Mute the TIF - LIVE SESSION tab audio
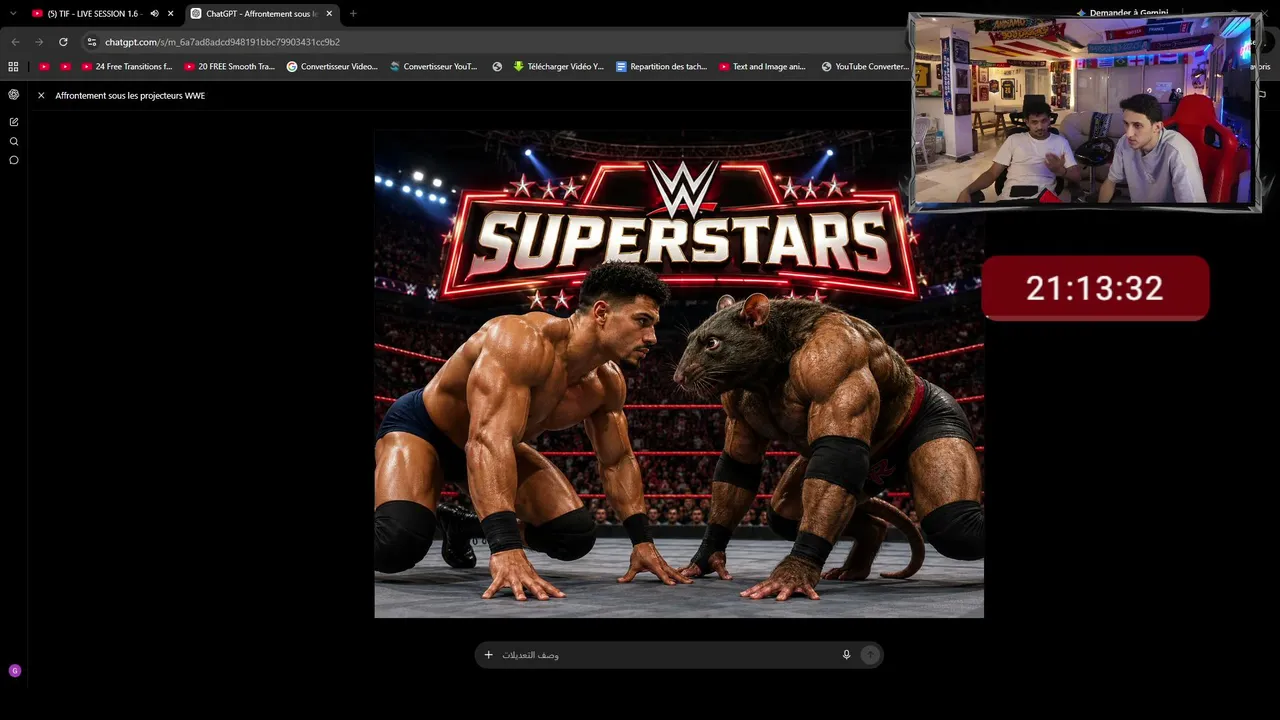This screenshot has height=720, width=1280. click(x=154, y=14)
